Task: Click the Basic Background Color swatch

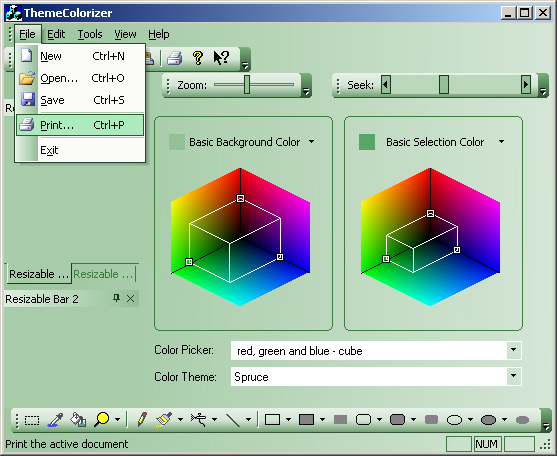Action: [177, 142]
